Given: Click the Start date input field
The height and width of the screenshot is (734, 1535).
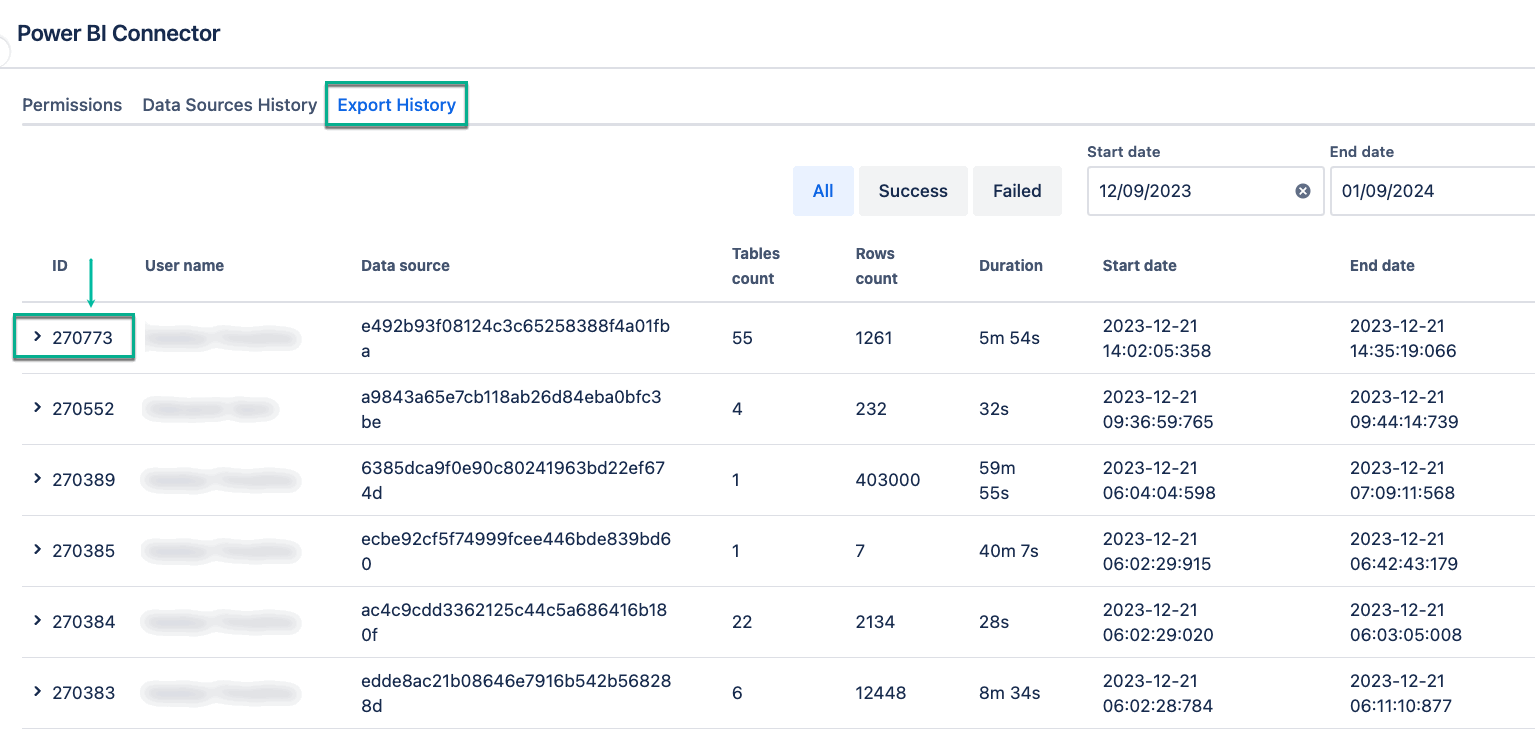Looking at the screenshot, I should point(1190,191).
